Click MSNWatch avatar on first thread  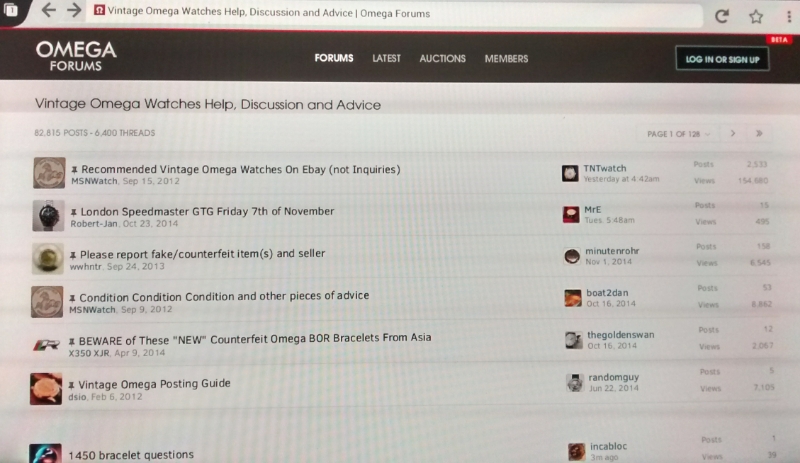tap(48, 173)
